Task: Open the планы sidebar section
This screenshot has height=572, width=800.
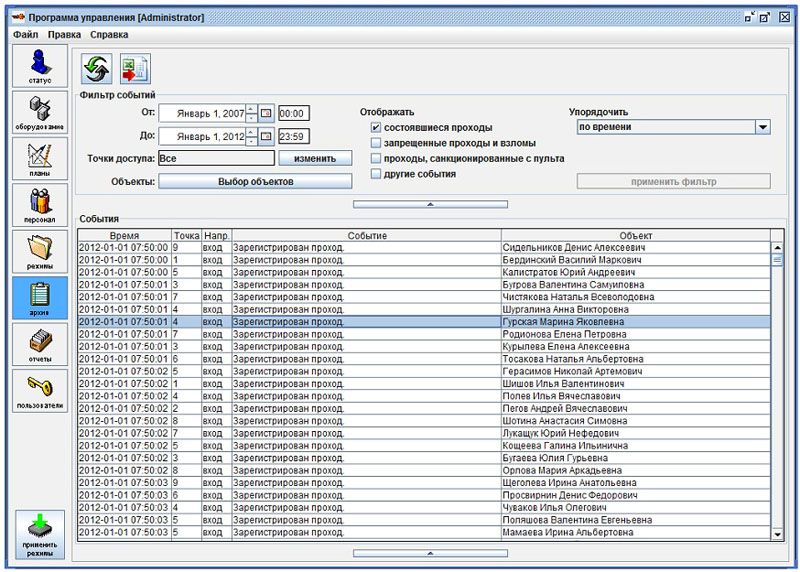Action: click(40, 158)
